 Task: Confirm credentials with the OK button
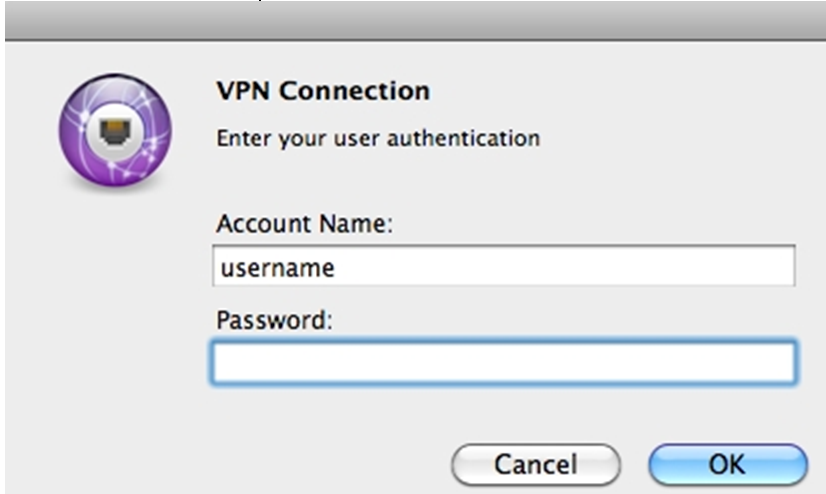point(727,465)
